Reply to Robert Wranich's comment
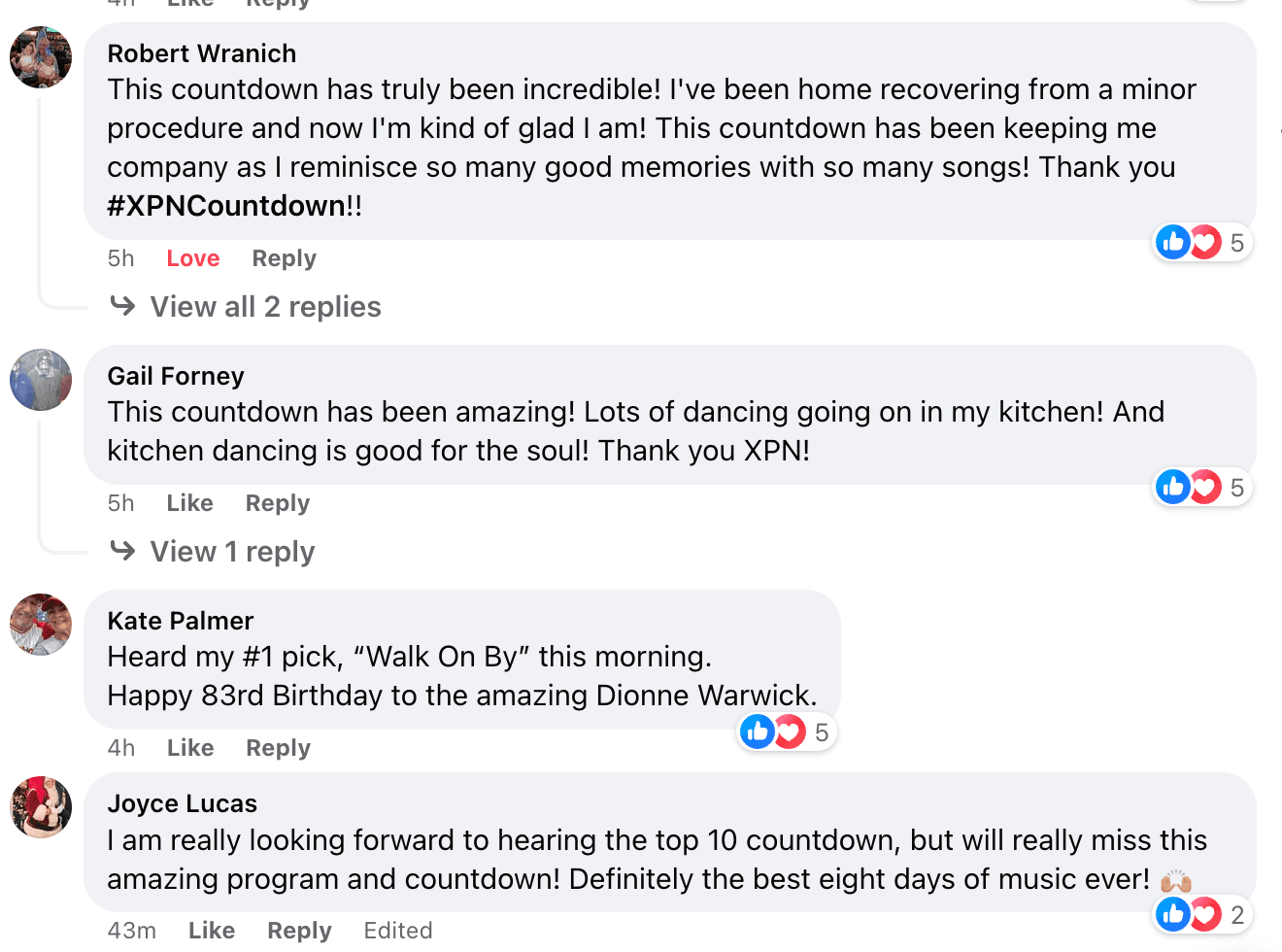This screenshot has height=952, width=1282. [284, 258]
